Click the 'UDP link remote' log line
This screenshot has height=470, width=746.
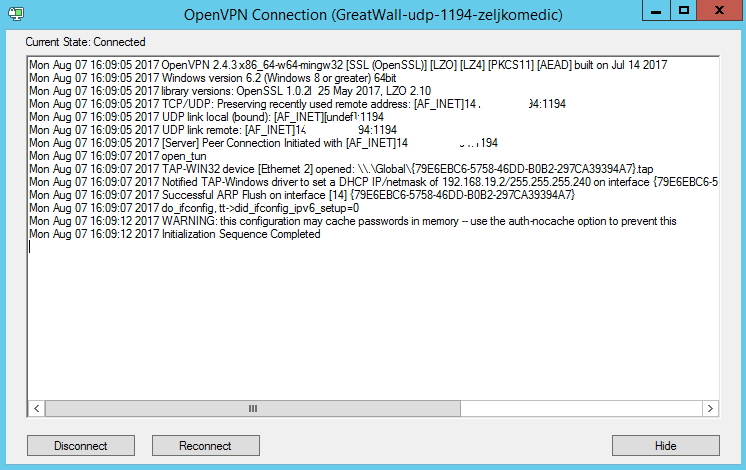(x=213, y=130)
